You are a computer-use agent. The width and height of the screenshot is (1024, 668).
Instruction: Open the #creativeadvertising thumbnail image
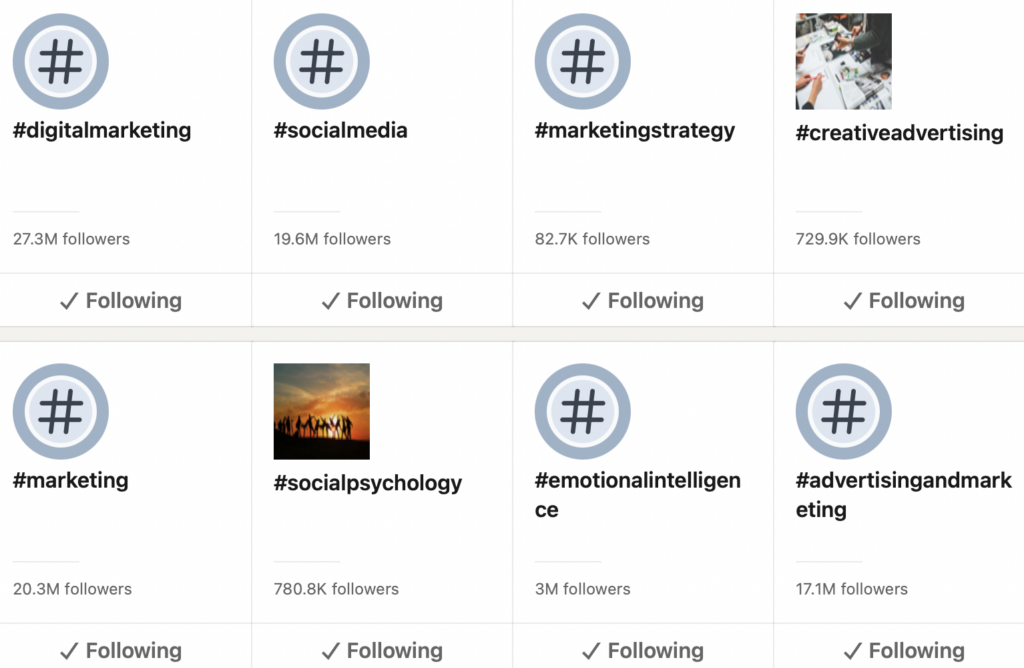point(843,62)
